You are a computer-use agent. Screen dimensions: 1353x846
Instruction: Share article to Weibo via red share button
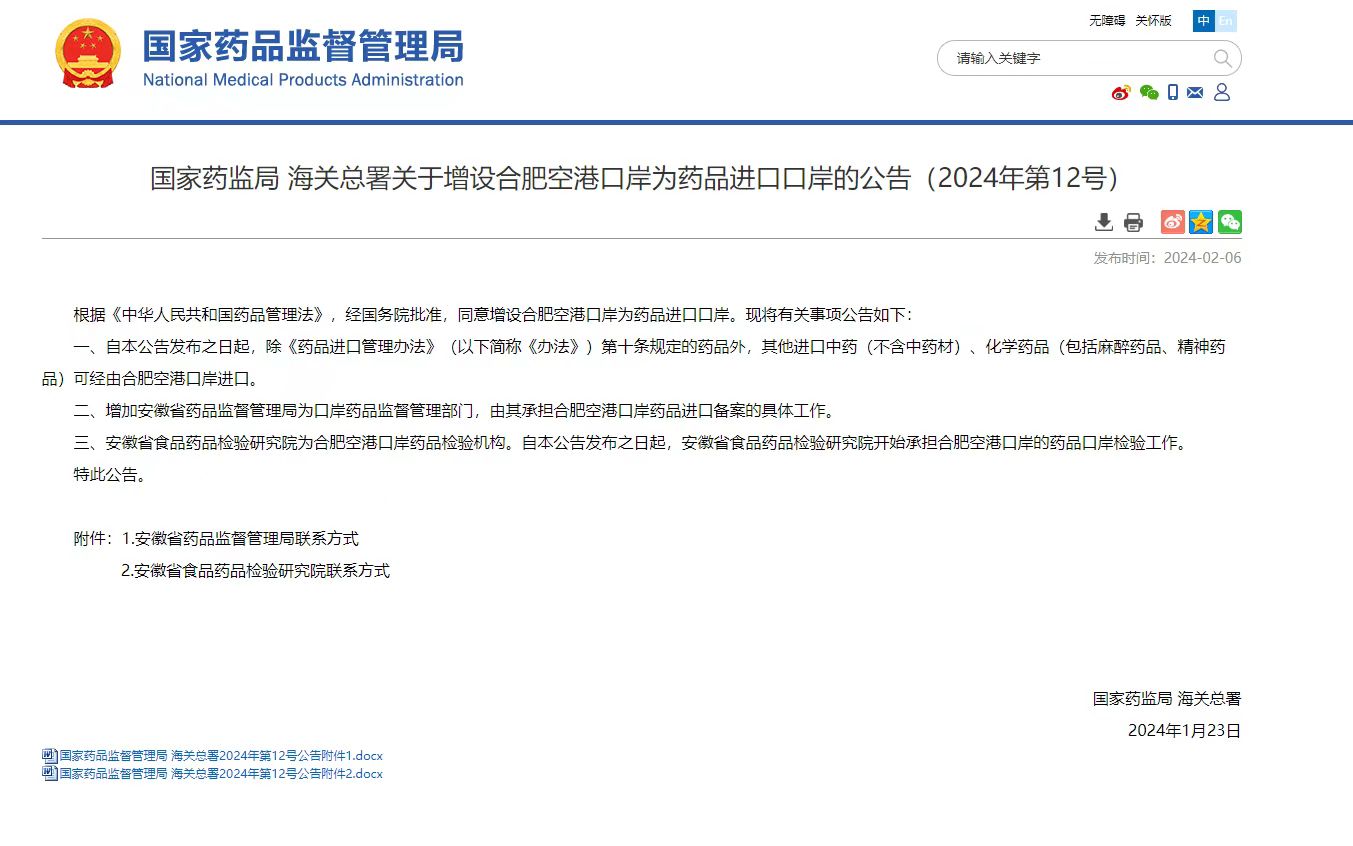pyautogui.click(x=1172, y=222)
